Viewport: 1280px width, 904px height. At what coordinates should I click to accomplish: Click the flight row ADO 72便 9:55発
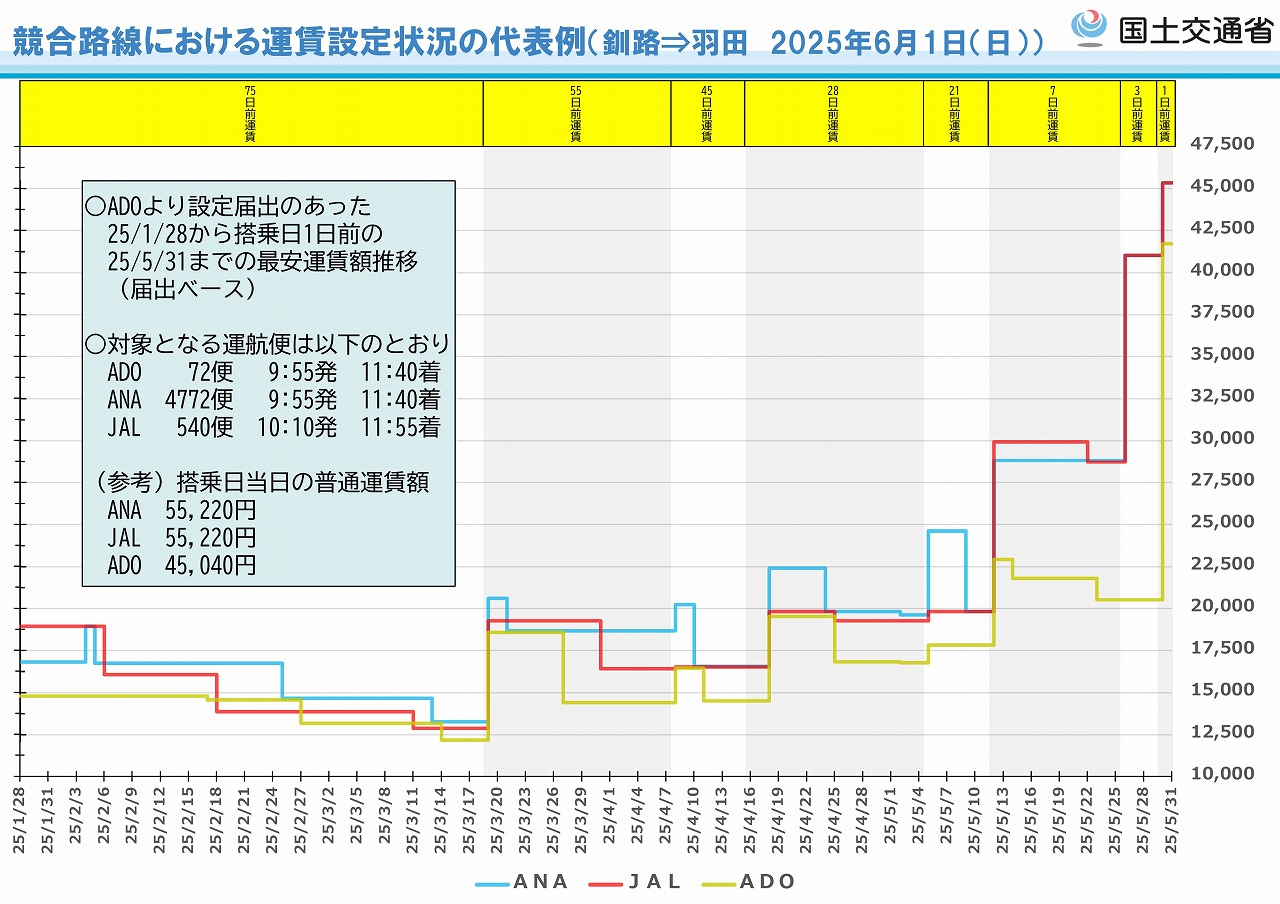coord(273,372)
